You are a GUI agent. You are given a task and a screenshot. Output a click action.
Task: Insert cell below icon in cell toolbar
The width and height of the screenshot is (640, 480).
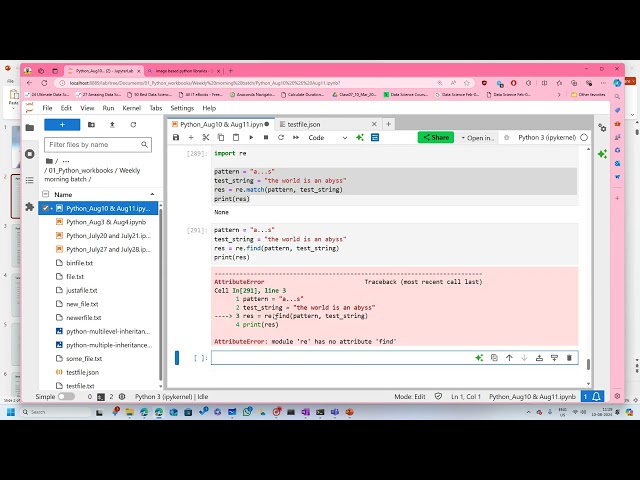(554, 358)
